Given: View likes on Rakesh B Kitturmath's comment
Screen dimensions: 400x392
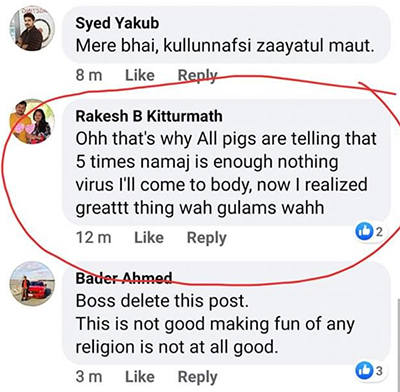Looking at the screenshot, I should 370,232.
